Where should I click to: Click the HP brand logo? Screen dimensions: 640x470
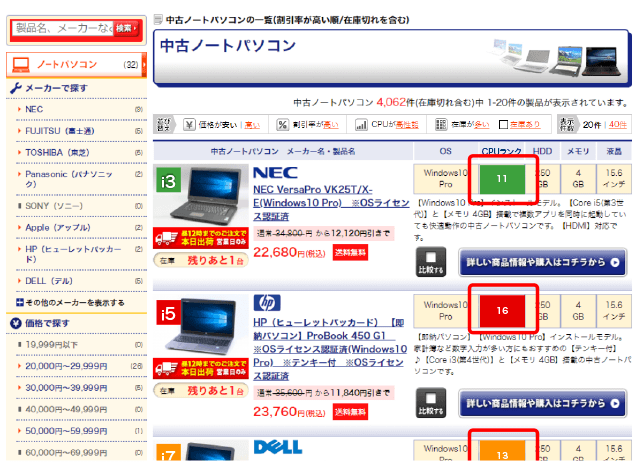(x=267, y=303)
